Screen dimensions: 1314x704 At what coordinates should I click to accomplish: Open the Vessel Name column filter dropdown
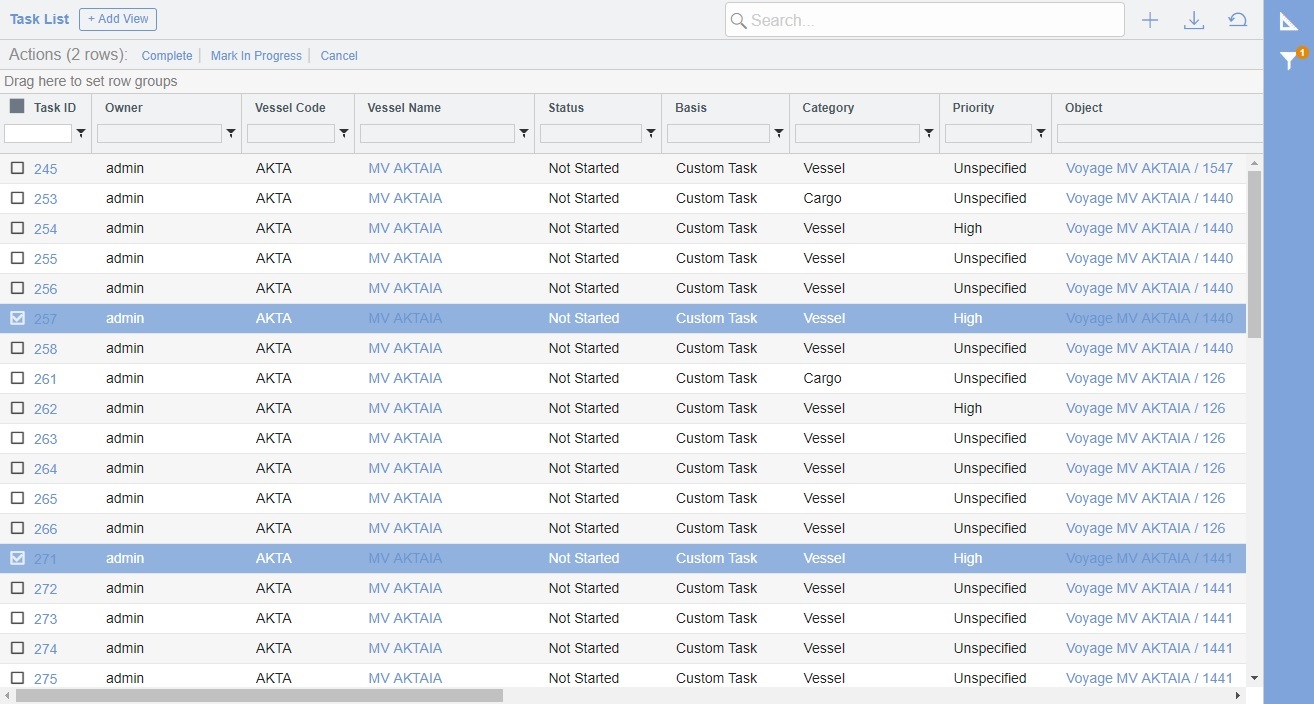[x=523, y=133]
